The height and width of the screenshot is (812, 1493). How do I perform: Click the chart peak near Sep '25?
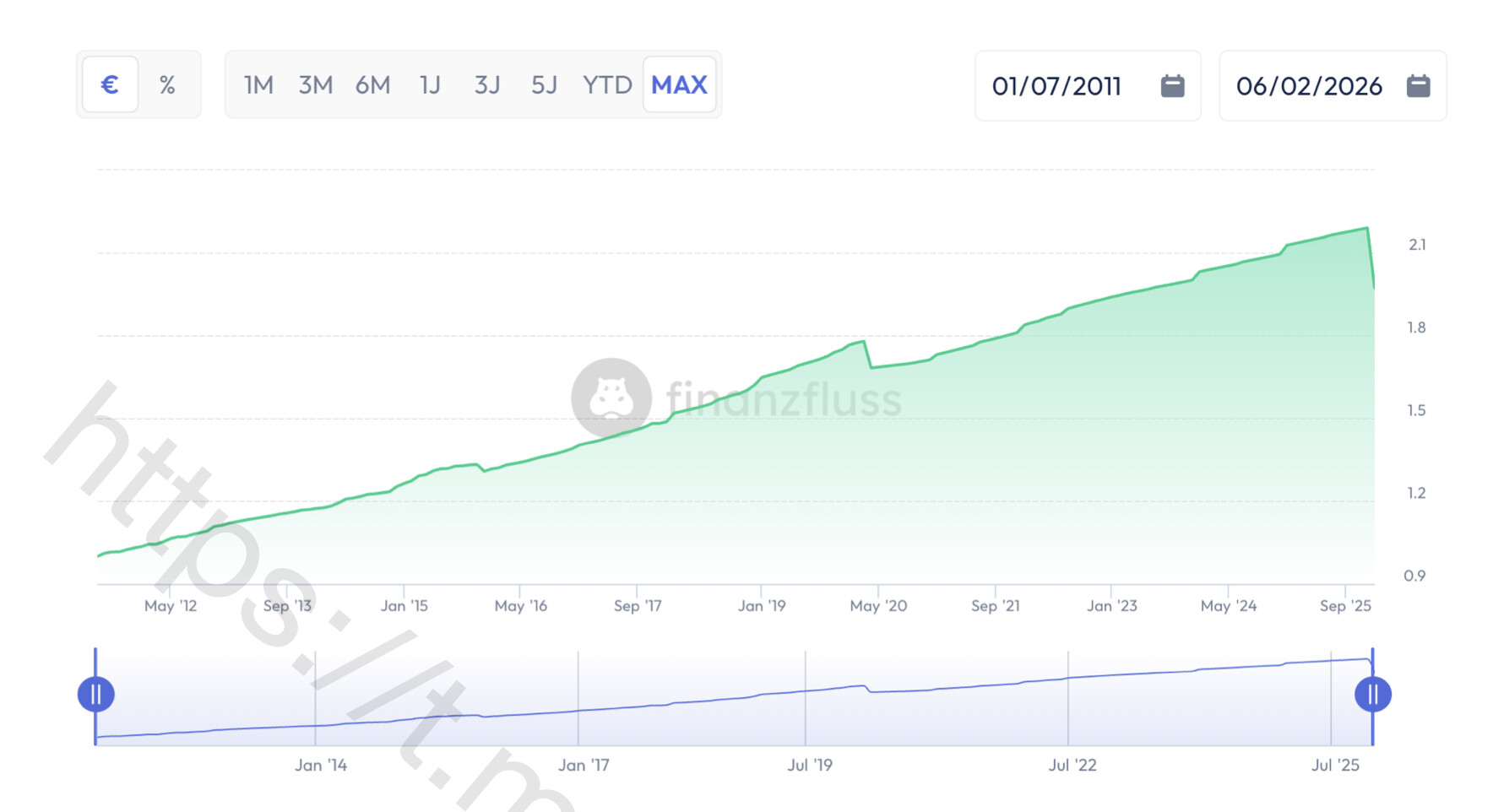click(1366, 228)
